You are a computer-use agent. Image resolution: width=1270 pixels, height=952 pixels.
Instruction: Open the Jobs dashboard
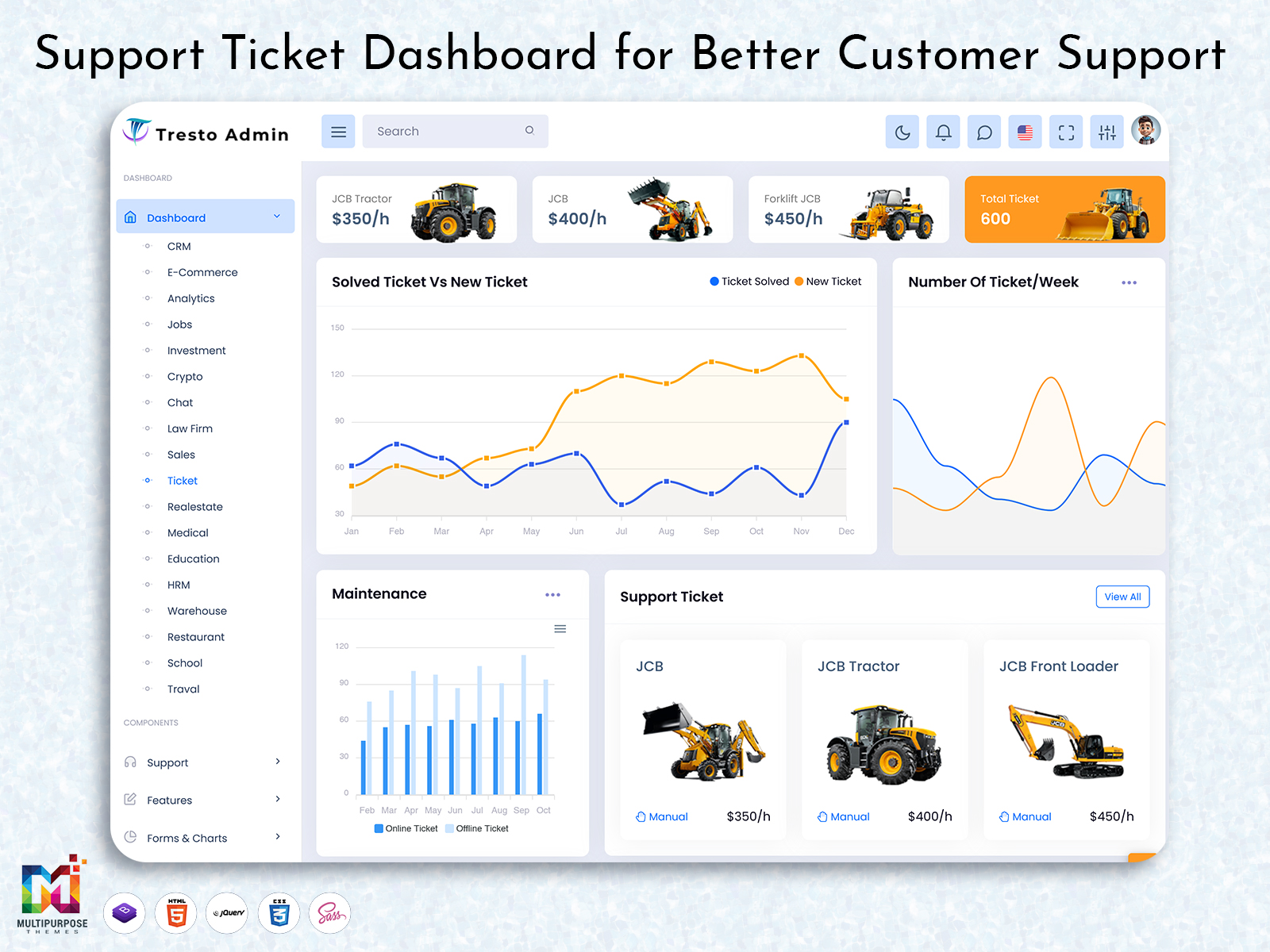point(180,324)
